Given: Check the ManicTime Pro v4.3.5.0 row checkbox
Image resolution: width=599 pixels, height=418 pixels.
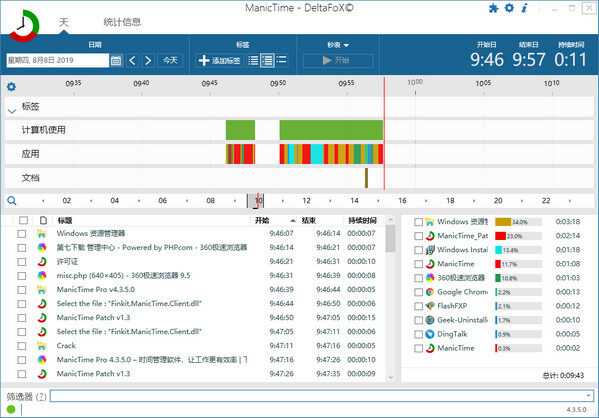Looking at the screenshot, I should click(22, 290).
